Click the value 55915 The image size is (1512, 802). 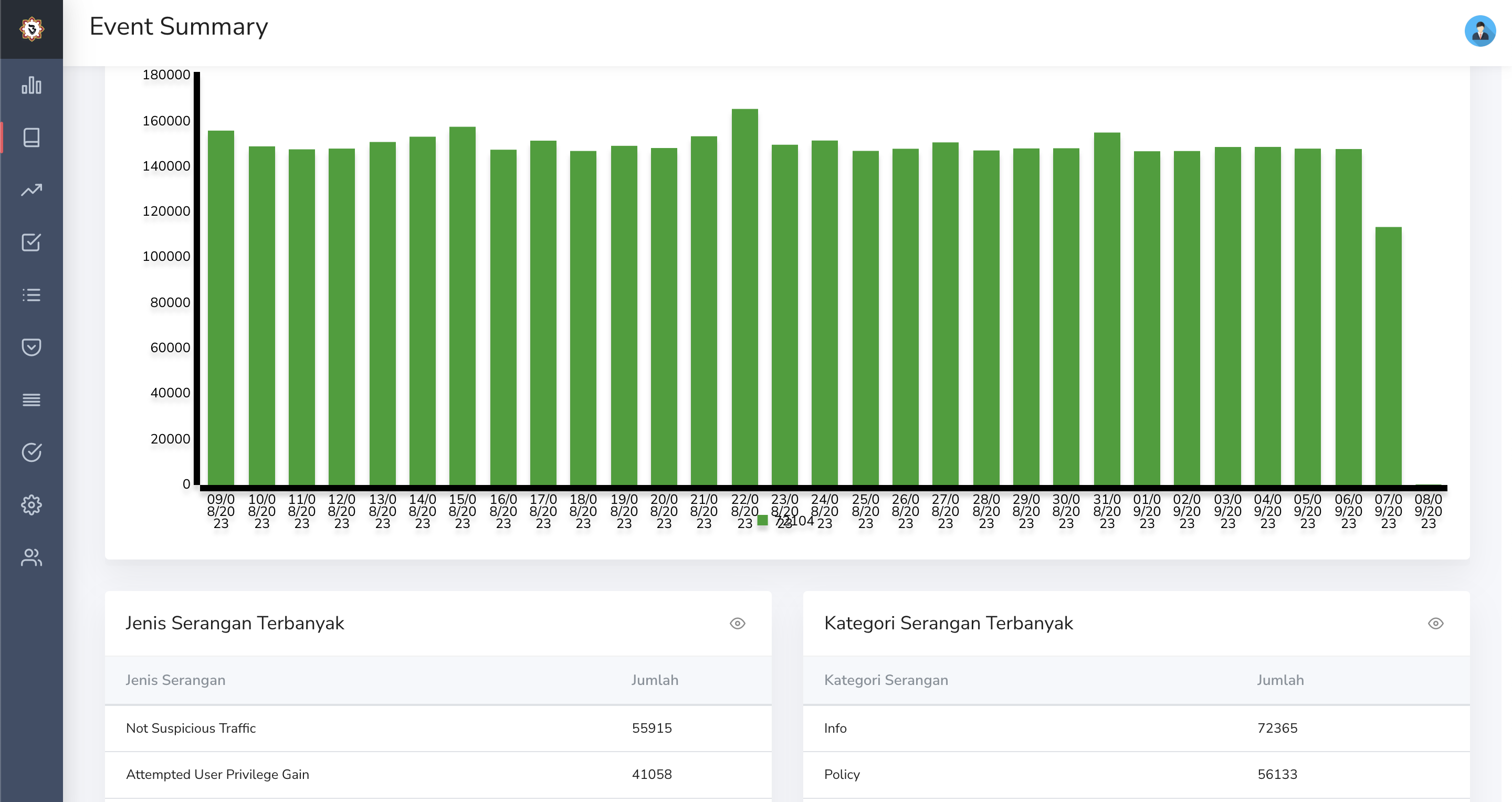pyautogui.click(x=652, y=728)
